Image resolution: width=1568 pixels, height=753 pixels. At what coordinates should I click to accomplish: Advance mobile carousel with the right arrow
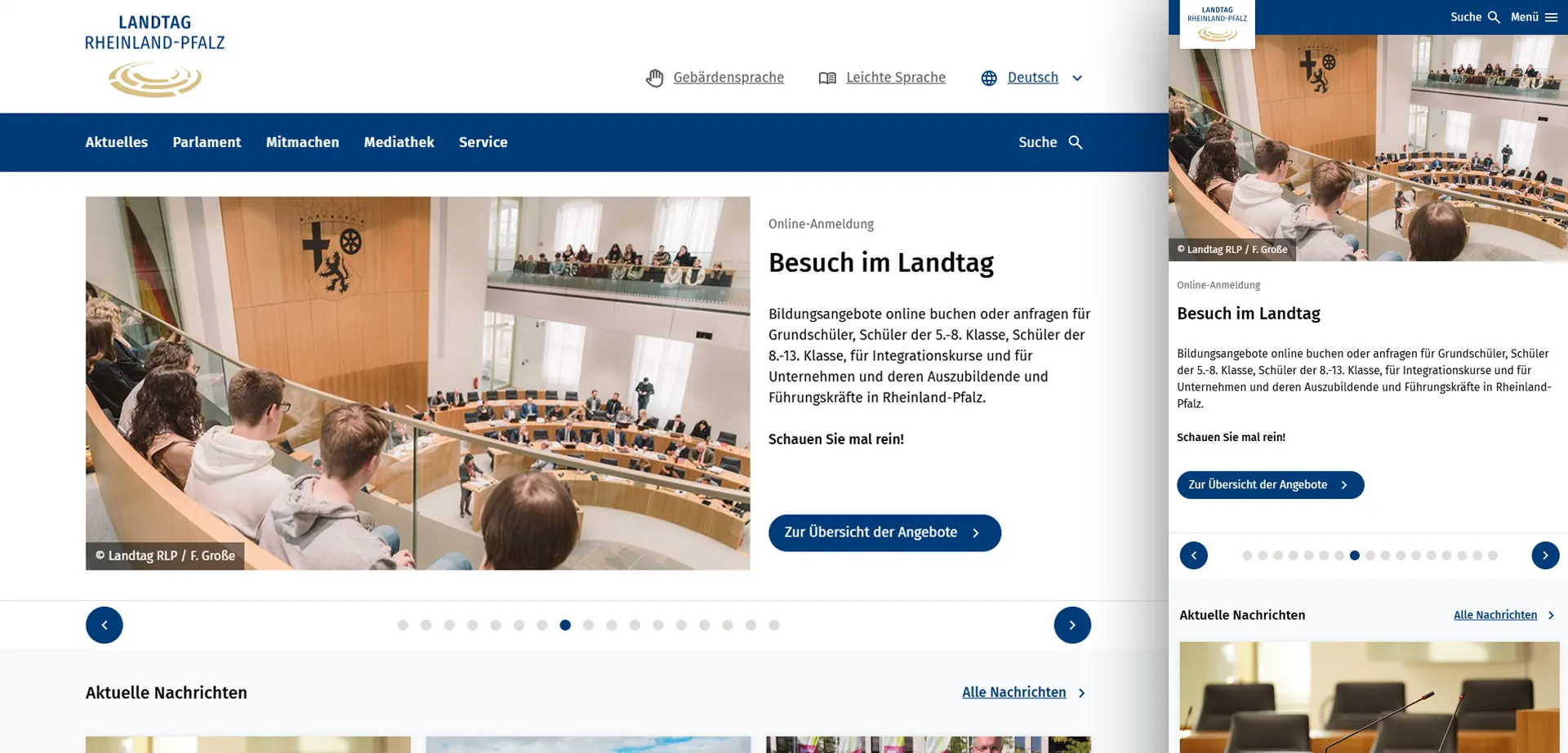click(x=1544, y=556)
